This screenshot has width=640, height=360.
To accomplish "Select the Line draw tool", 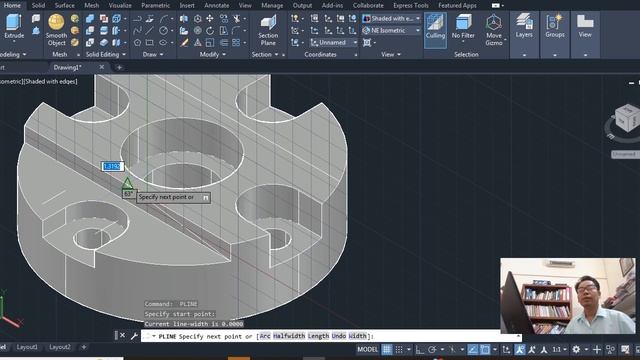I will click(x=150, y=31).
